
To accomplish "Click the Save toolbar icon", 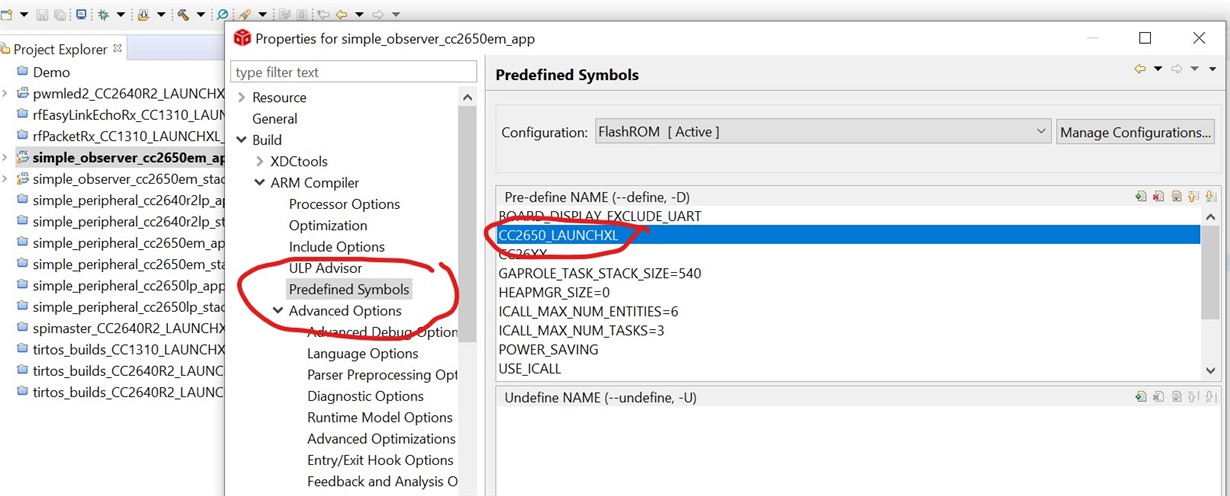I will click(42, 15).
